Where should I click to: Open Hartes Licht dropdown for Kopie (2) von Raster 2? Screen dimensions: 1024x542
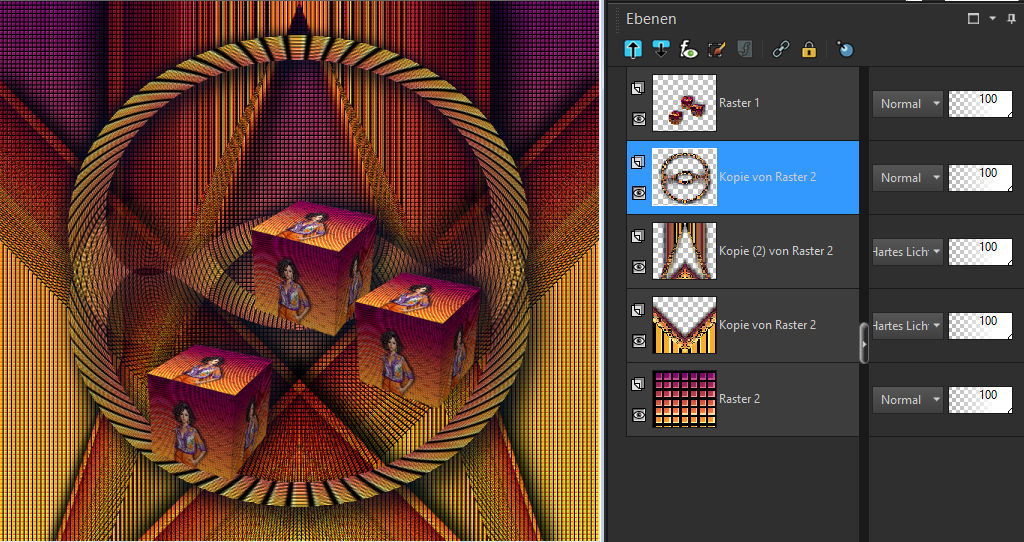908,251
